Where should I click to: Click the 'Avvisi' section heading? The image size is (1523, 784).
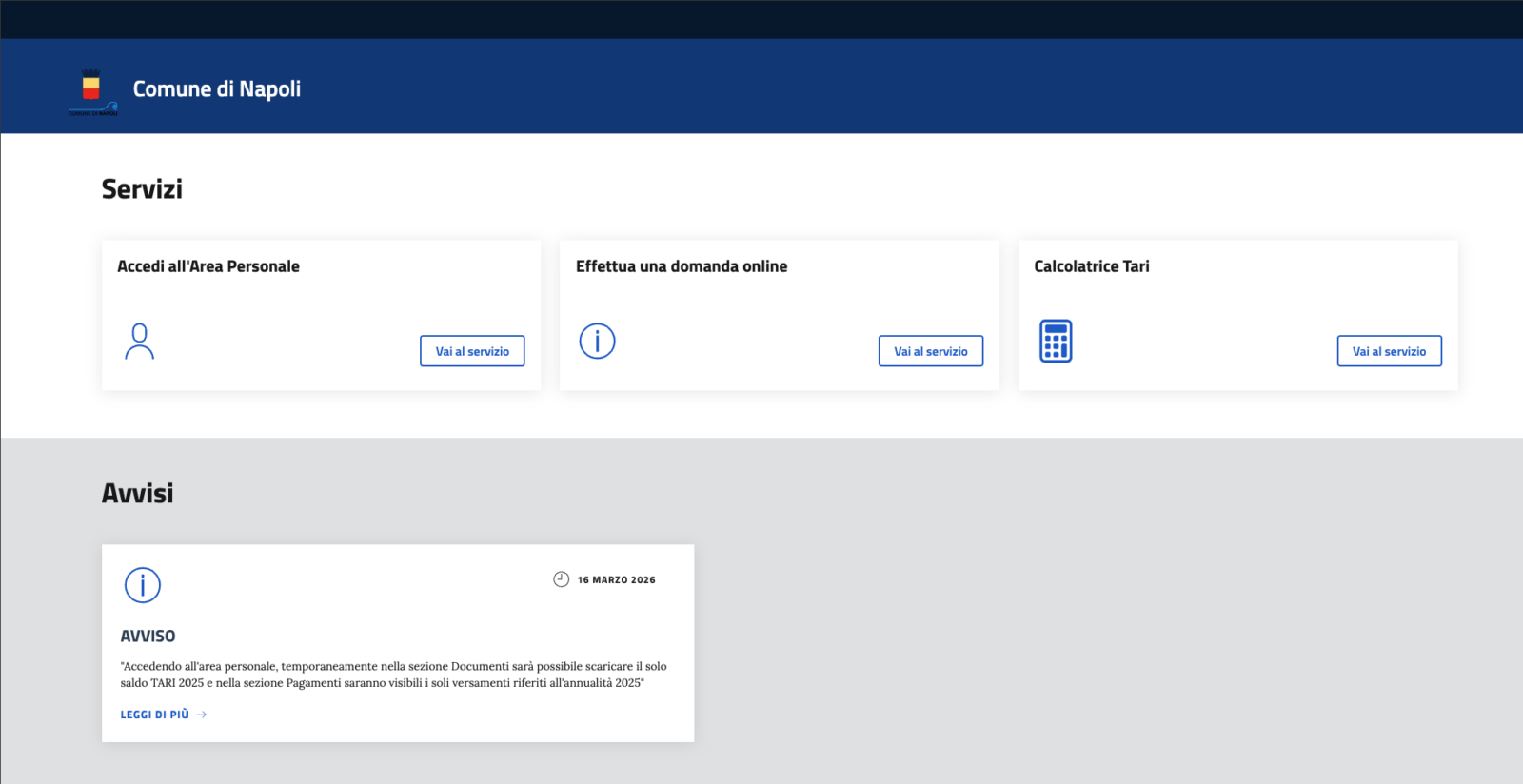pos(137,493)
